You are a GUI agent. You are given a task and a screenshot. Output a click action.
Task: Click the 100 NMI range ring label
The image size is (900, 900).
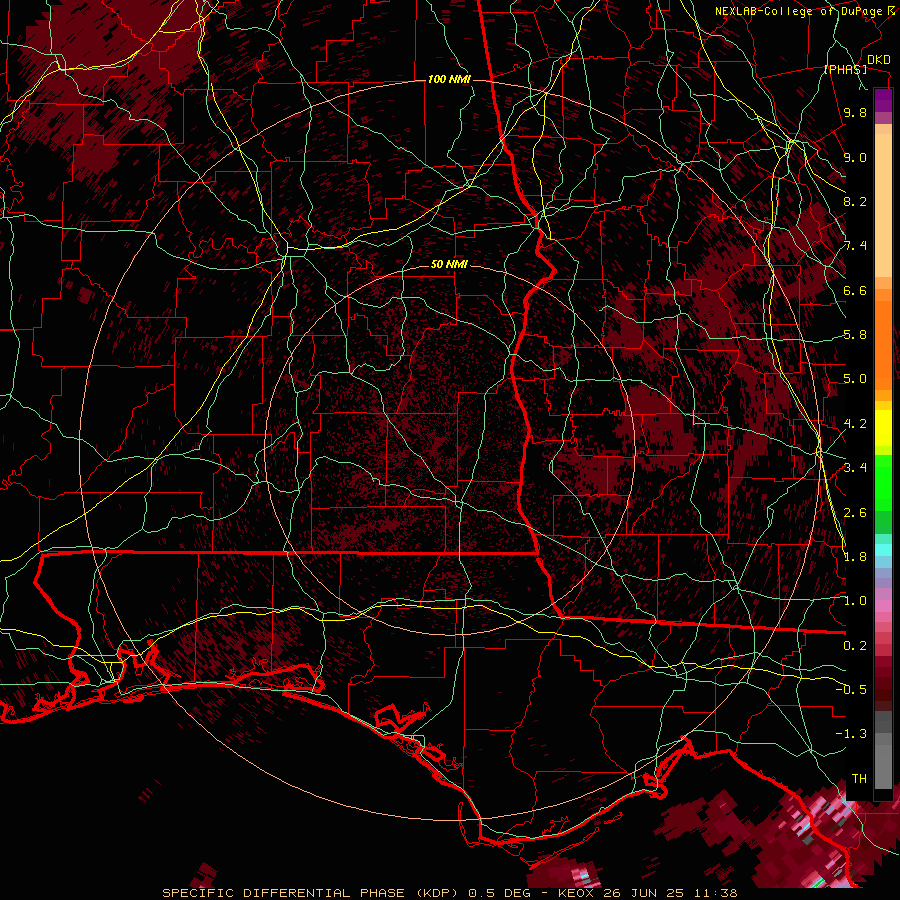click(449, 79)
